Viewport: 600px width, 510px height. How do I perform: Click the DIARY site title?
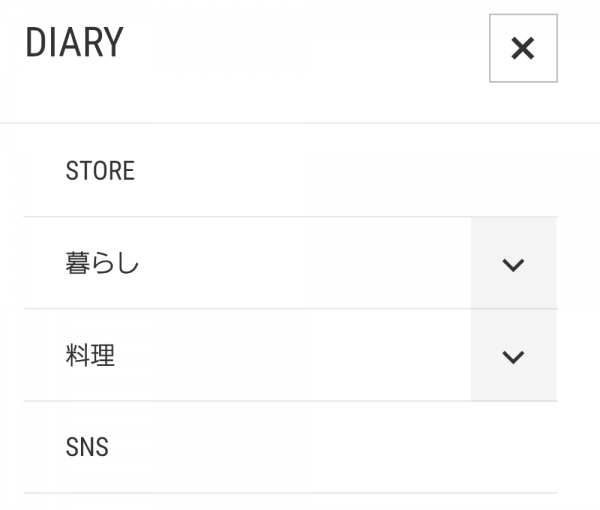point(74,42)
